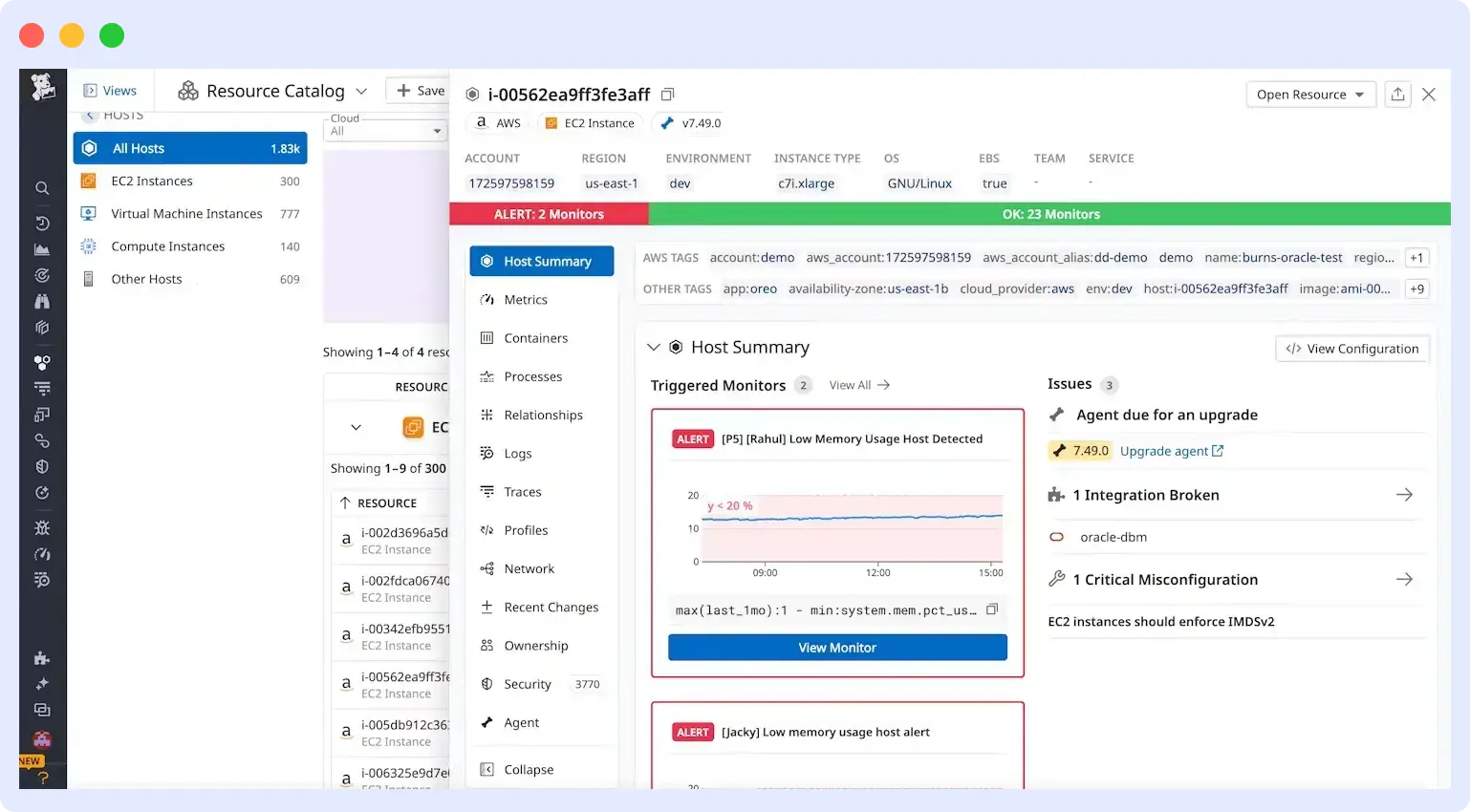The width and height of the screenshot is (1470, 812).
Task: Click the AWS badge on the host header
Action: 498,122
